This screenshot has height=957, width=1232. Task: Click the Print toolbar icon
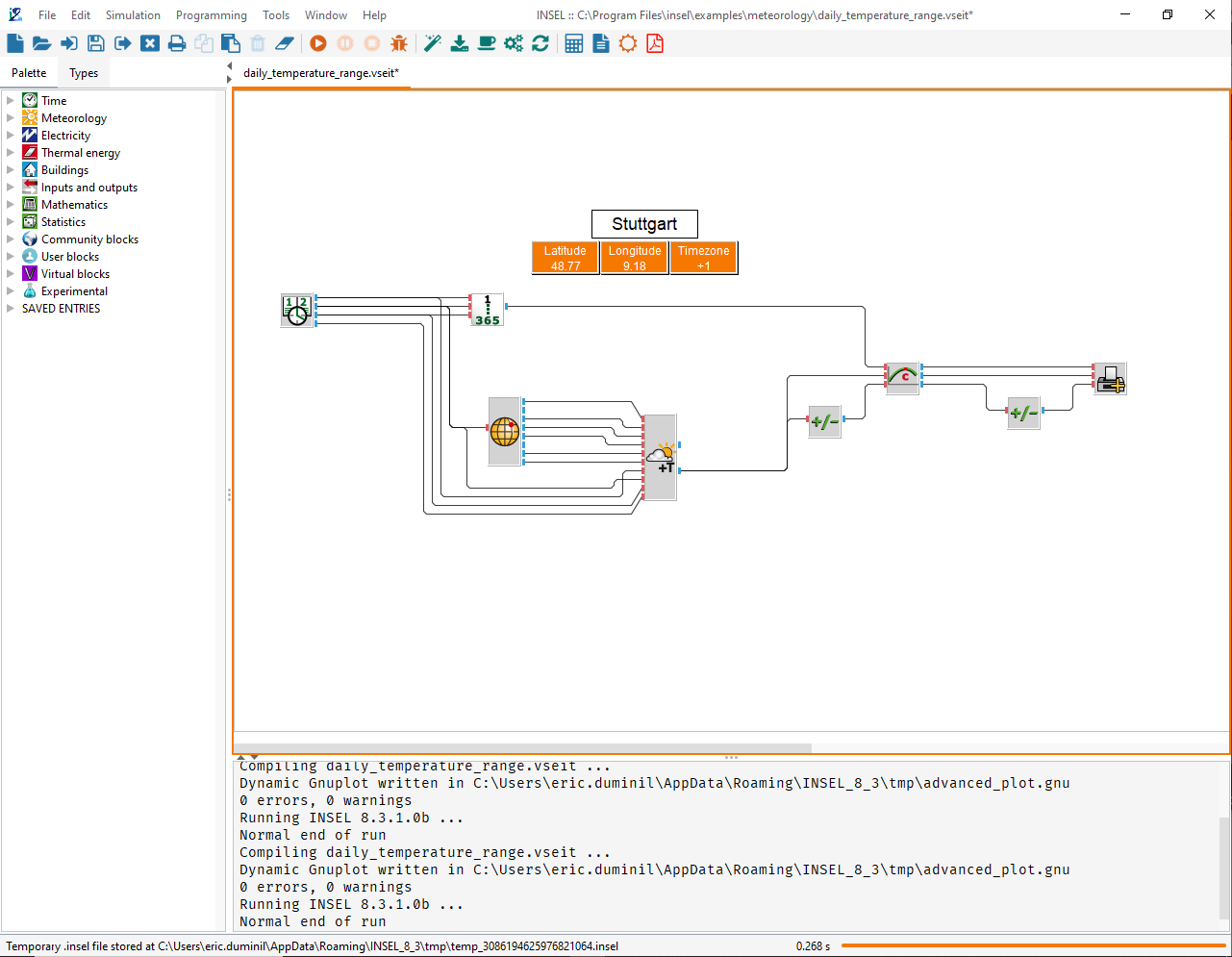[177, 43]
